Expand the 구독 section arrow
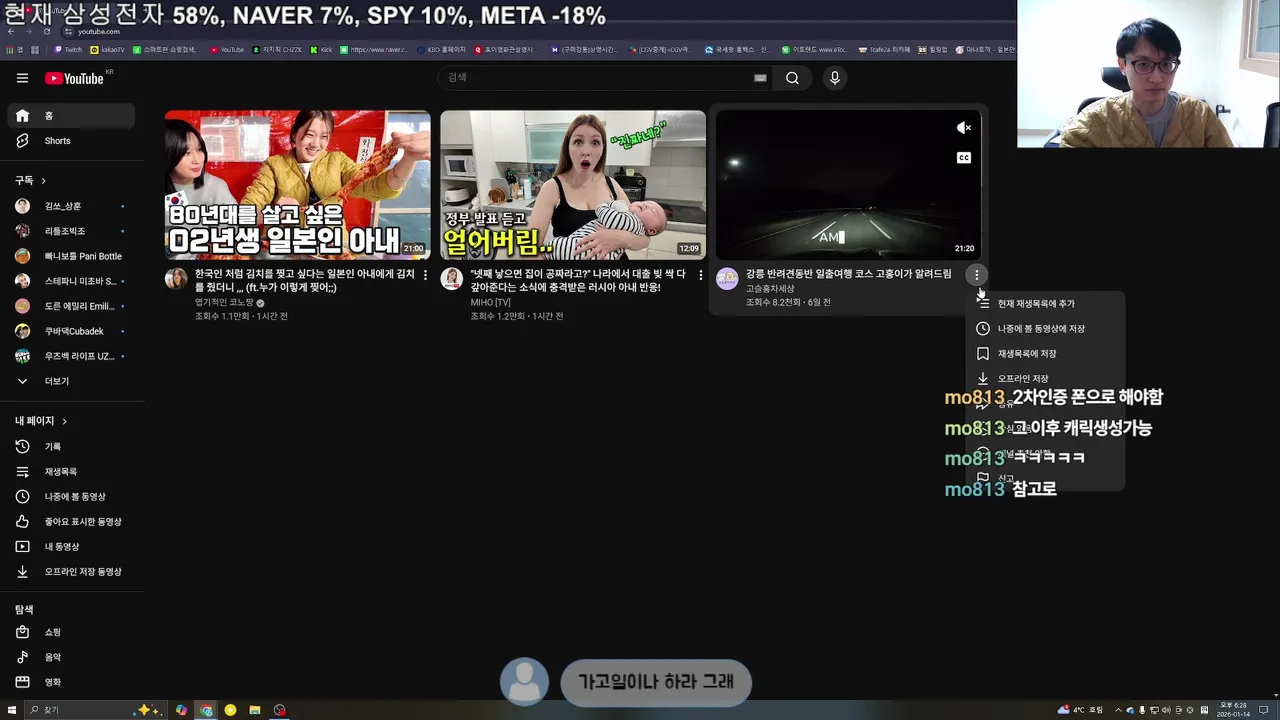The height and width of the screenshot is (720, 1280). coord(43,181)
